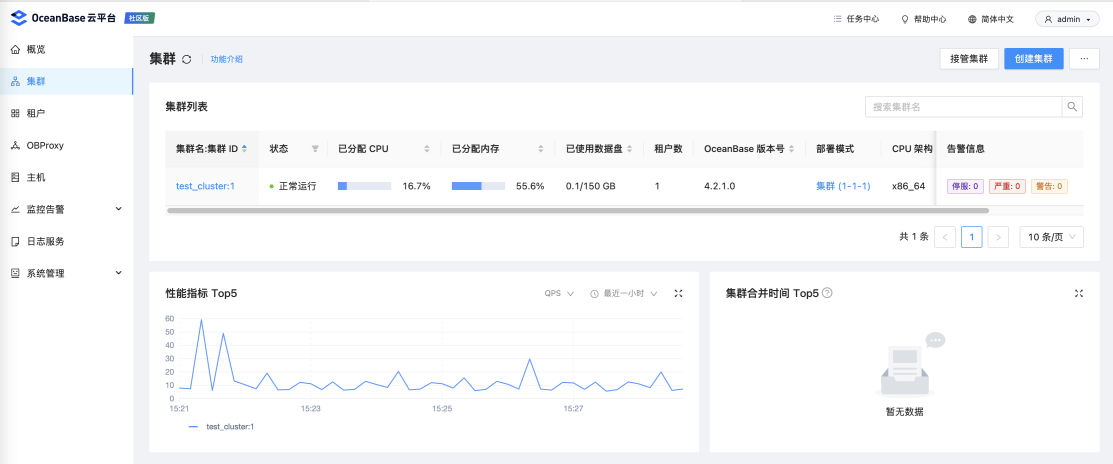The width and height of the screenshot is (1113, 464).
Task: Go to previous page arrow
Action: point(945,237)
